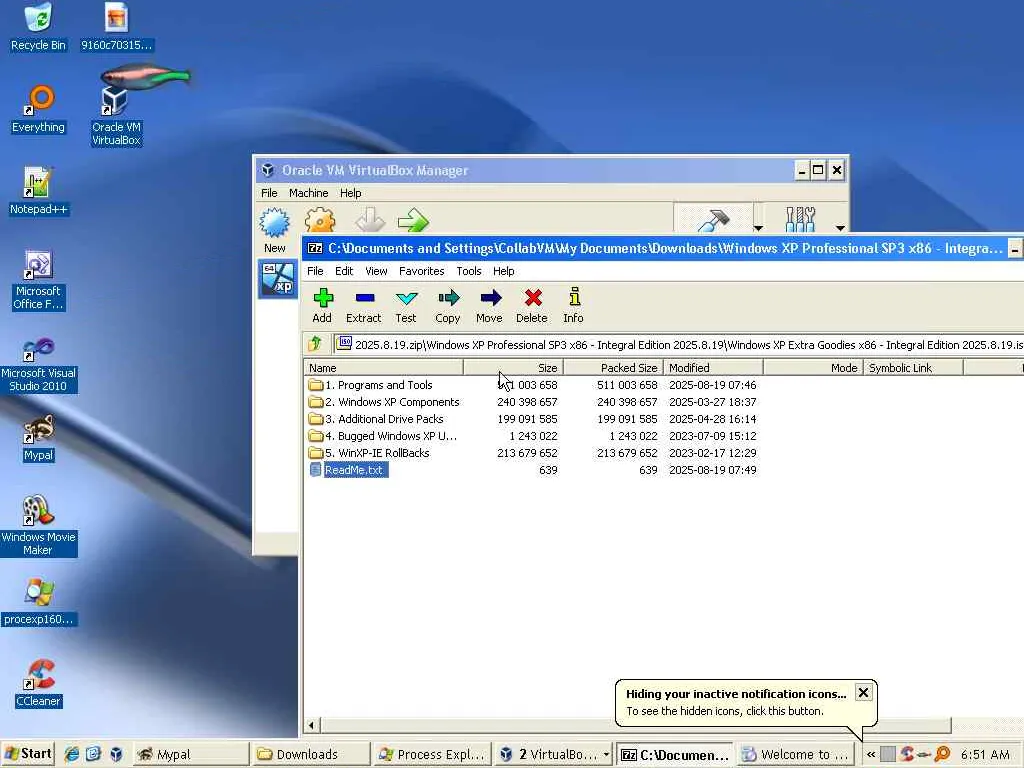Select the procexp160 desktop icon
Viewport: 1024px width, 768px height.
39,602
